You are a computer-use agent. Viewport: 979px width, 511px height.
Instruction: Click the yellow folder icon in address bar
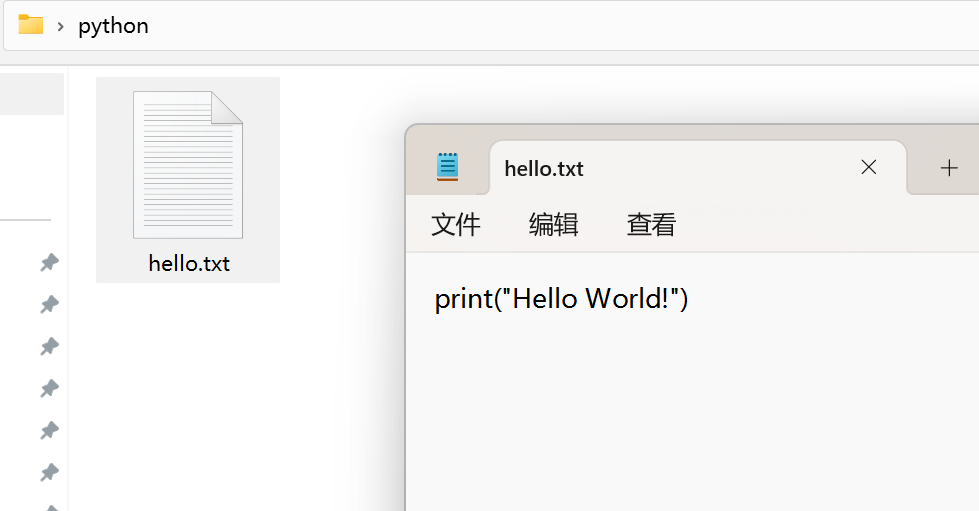pos(31,25)
